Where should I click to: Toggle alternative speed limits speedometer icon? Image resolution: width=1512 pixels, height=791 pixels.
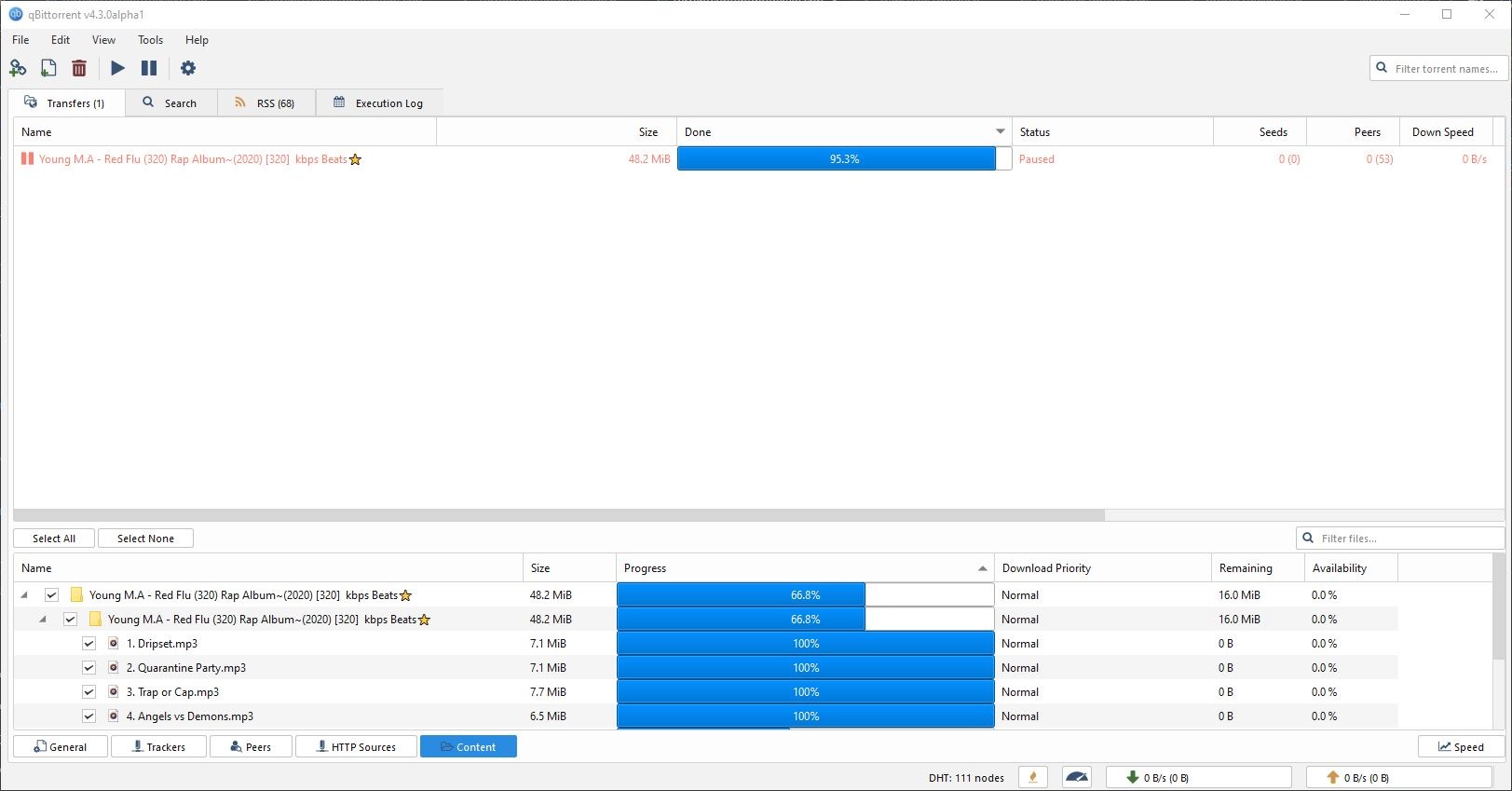[x=1077, y=777]
